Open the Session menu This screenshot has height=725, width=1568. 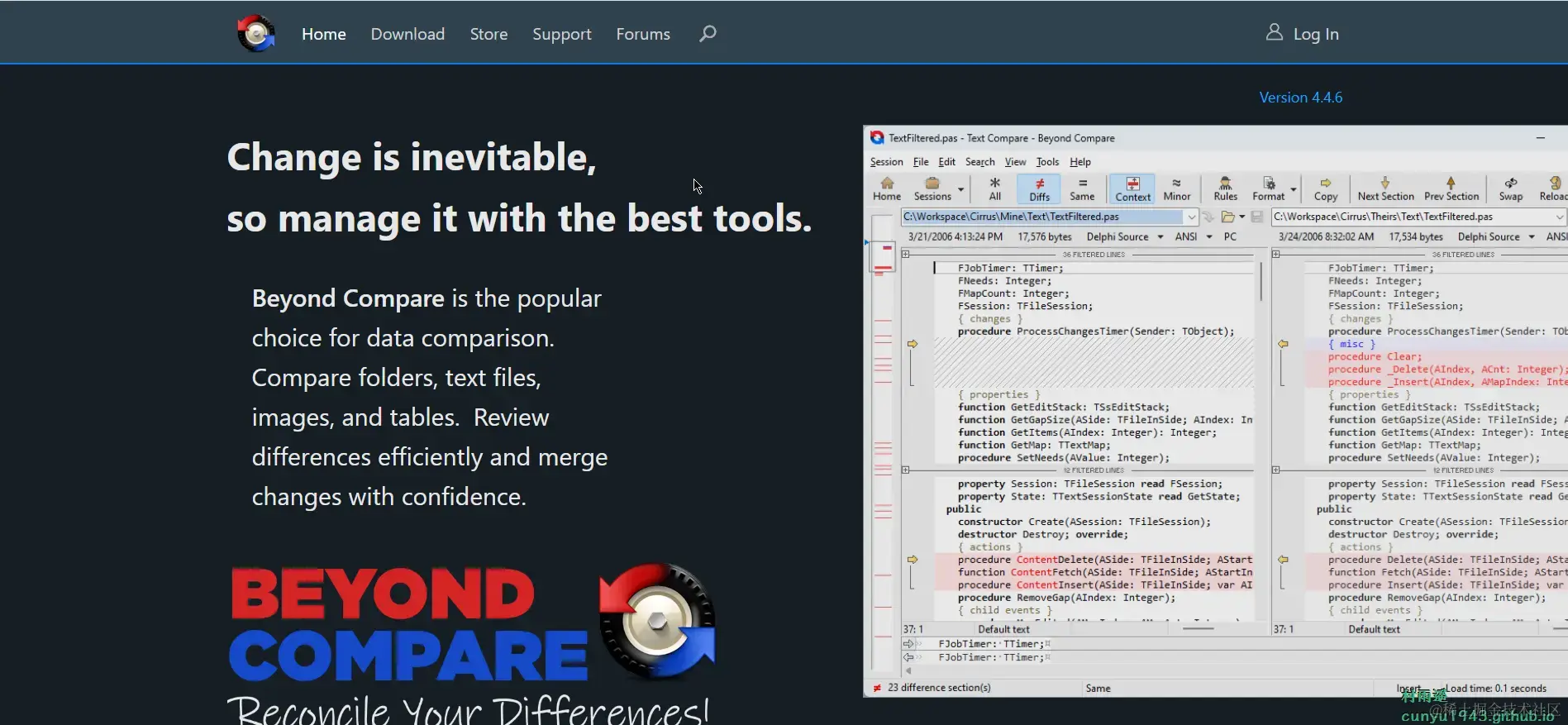[x=886, y=162]
